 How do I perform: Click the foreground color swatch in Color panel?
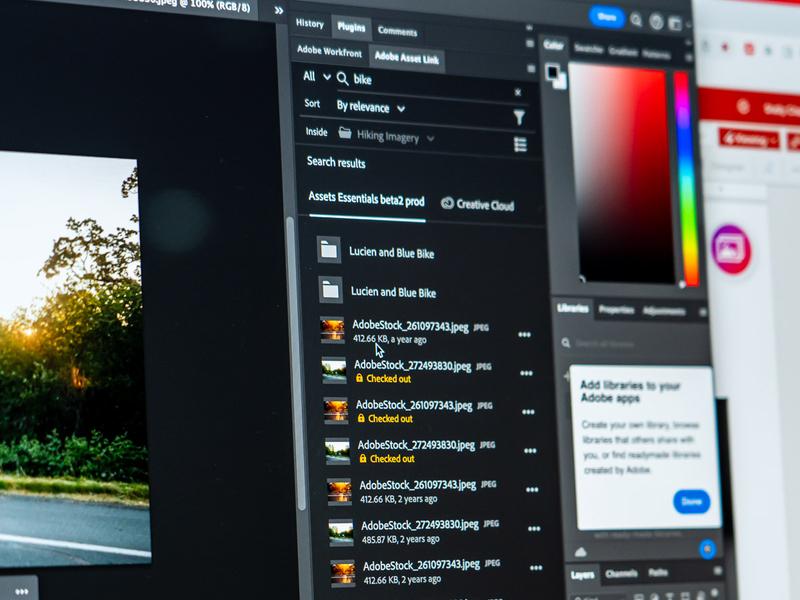click(552, 72)
